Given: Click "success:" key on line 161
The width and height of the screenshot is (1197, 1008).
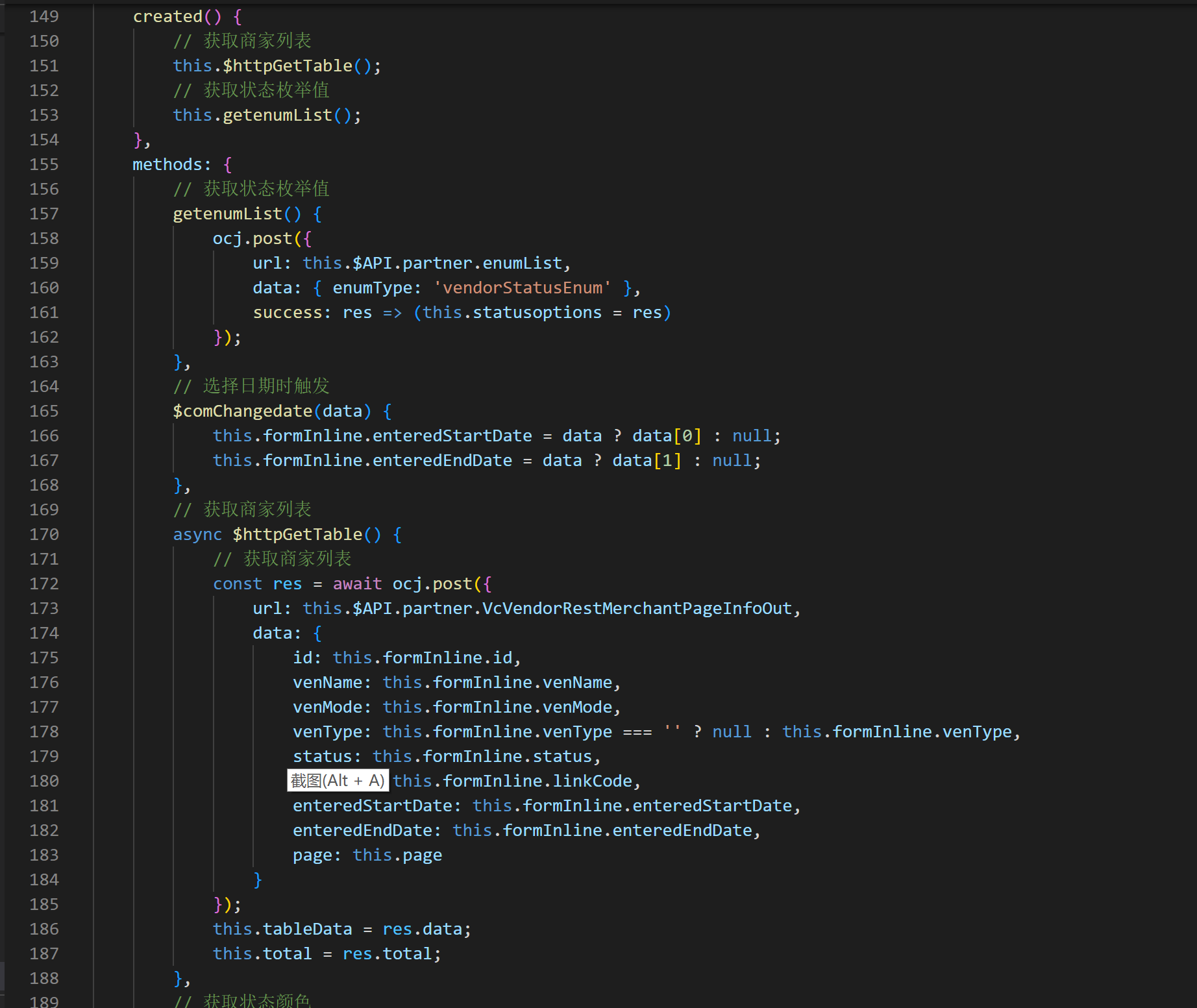Looking at the screenshot, I should click(292, 312).
